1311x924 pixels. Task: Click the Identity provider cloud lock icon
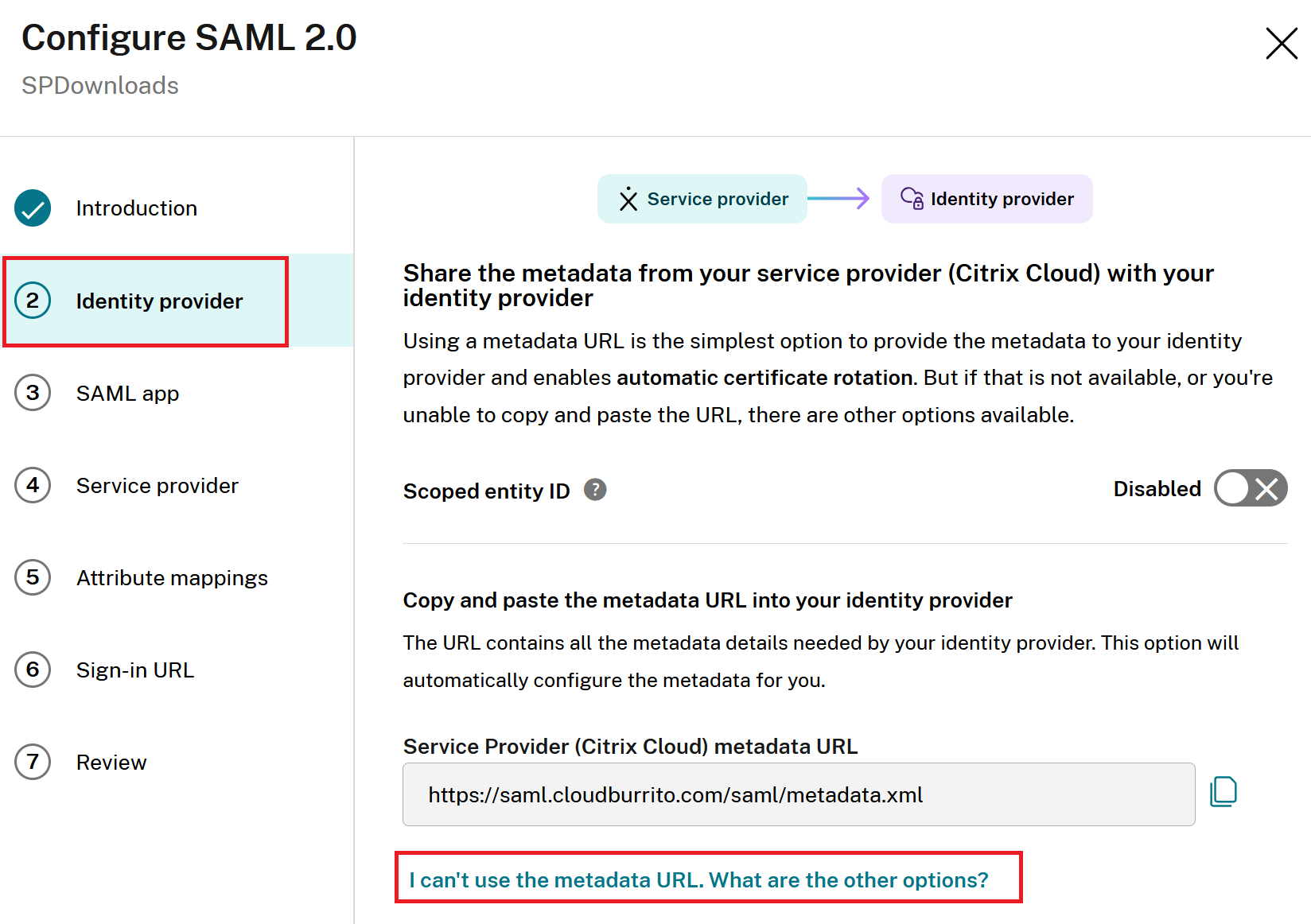912,198
